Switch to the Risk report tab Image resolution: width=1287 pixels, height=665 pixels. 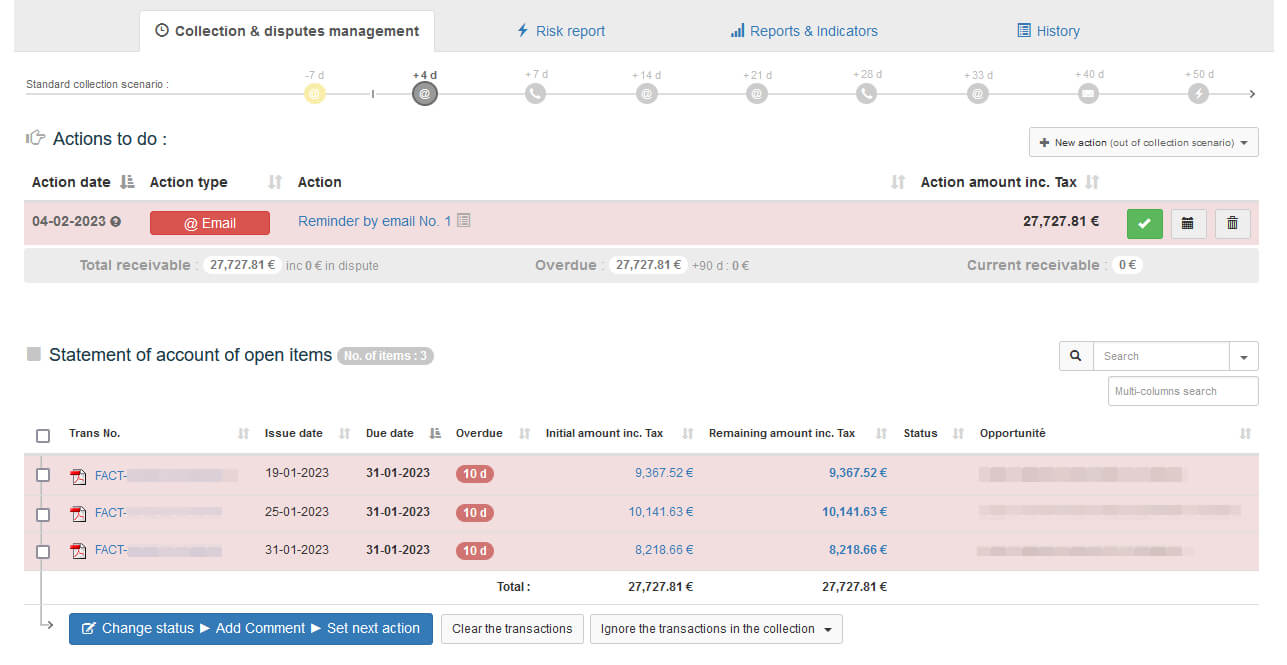560,31
